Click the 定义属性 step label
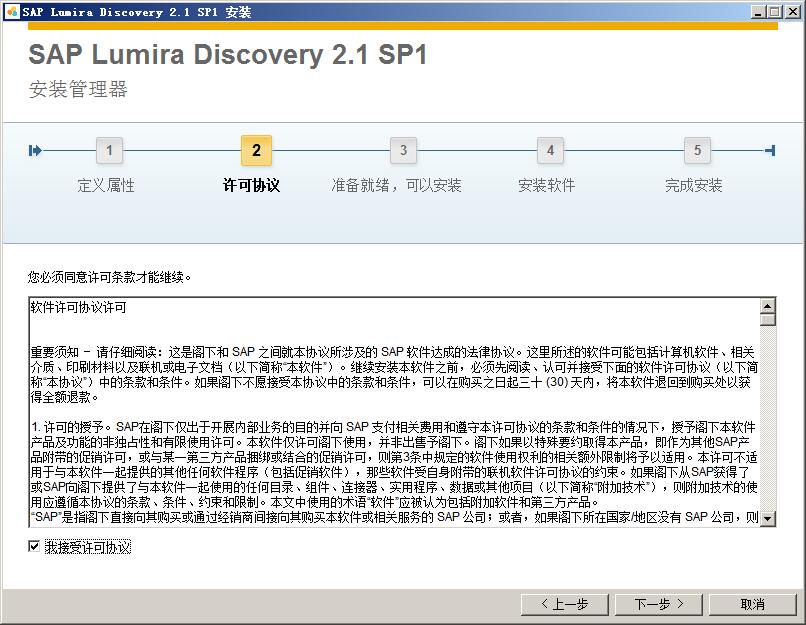Screen dimensions: 806x625 tap(106, 185)
